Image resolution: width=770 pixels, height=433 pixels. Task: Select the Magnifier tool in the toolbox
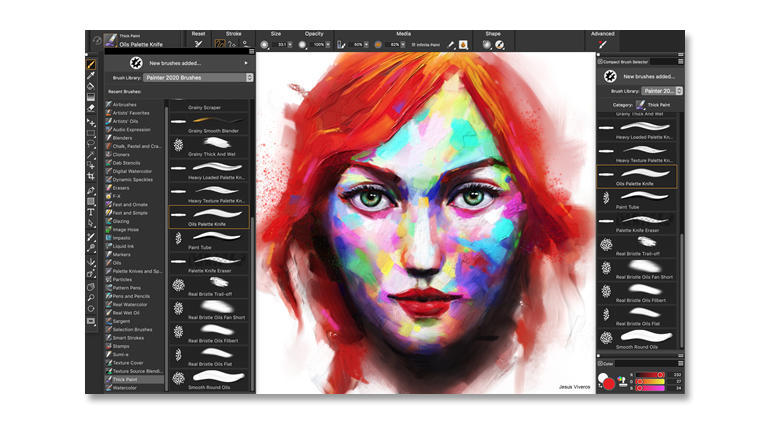[x=91, y=298]
